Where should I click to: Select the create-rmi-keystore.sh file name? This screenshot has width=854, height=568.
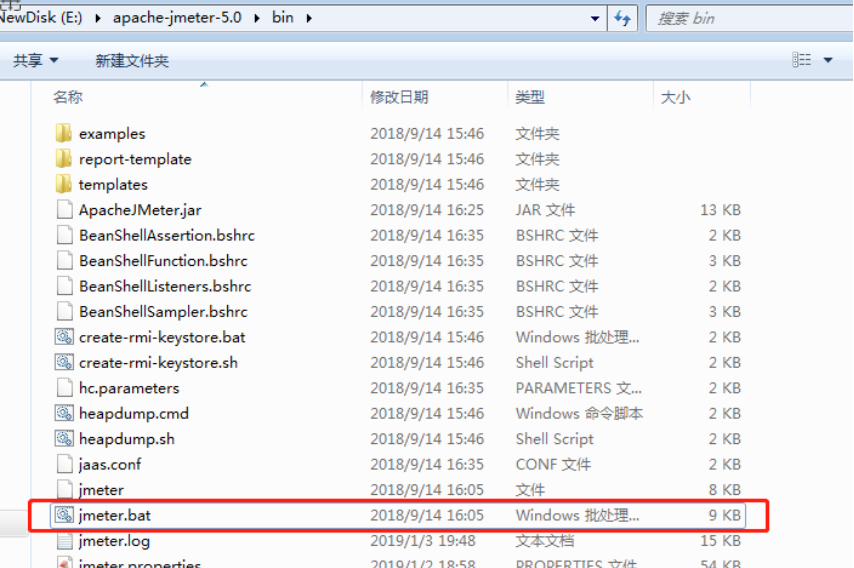coord(158,362)
